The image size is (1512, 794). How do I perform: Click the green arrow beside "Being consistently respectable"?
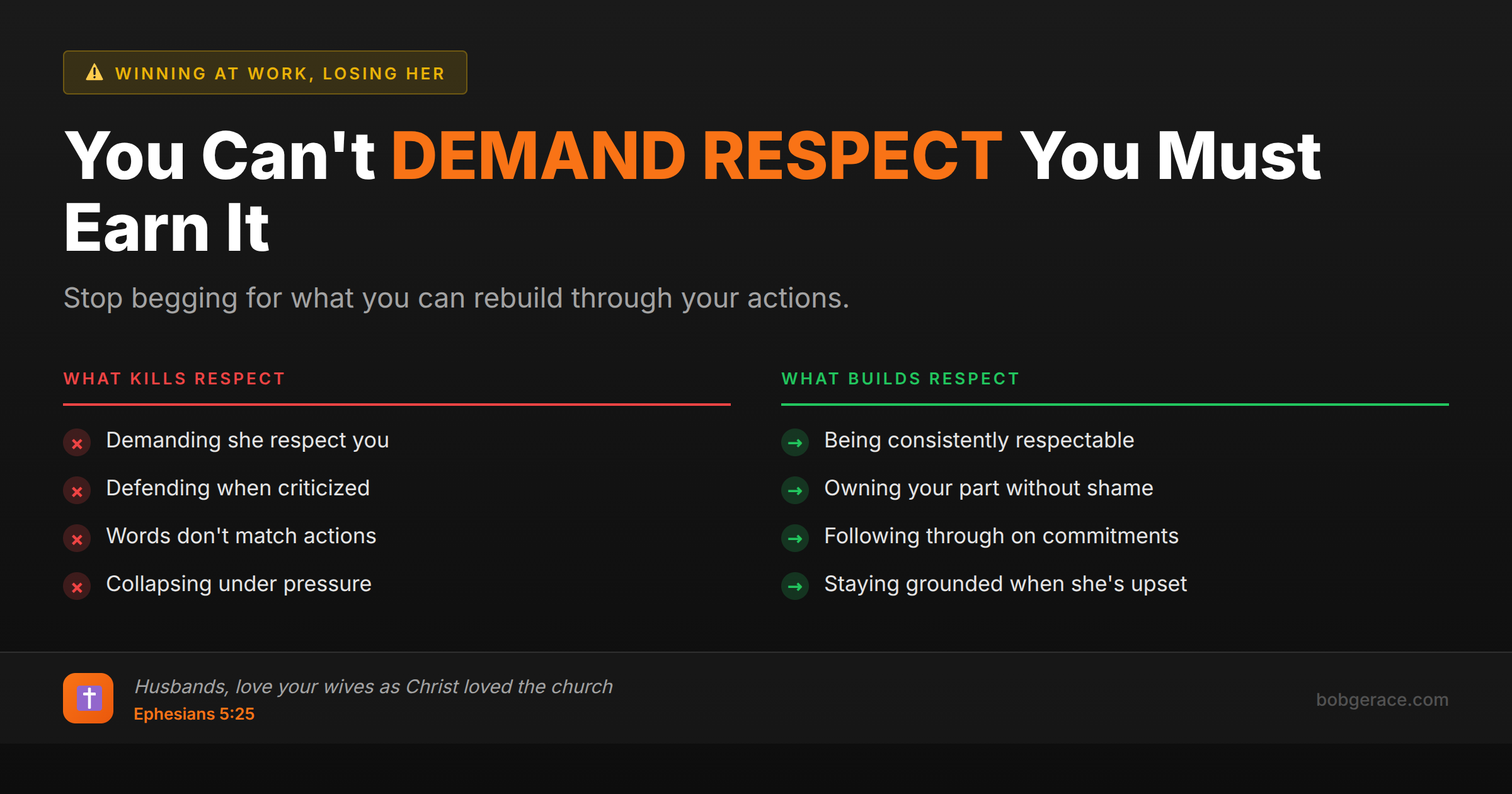click(x=795, y=443)
